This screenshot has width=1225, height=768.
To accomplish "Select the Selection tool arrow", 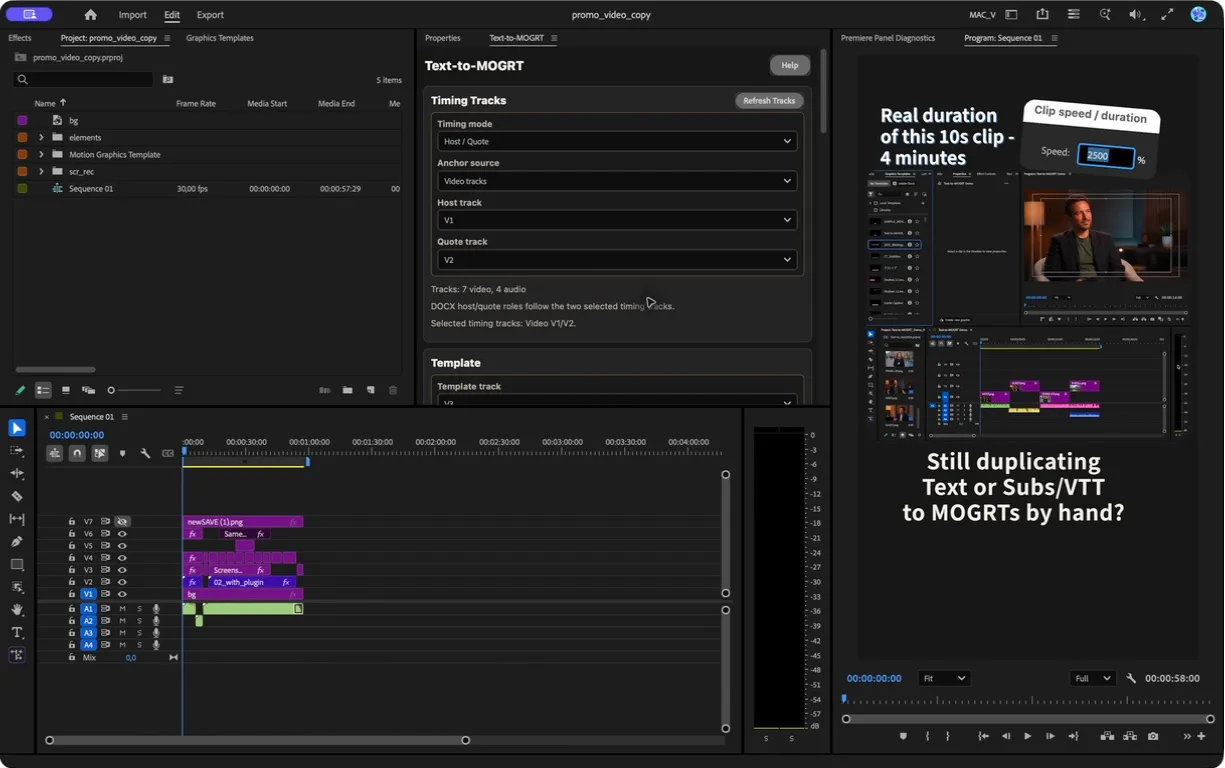I will tap(17, 428).
